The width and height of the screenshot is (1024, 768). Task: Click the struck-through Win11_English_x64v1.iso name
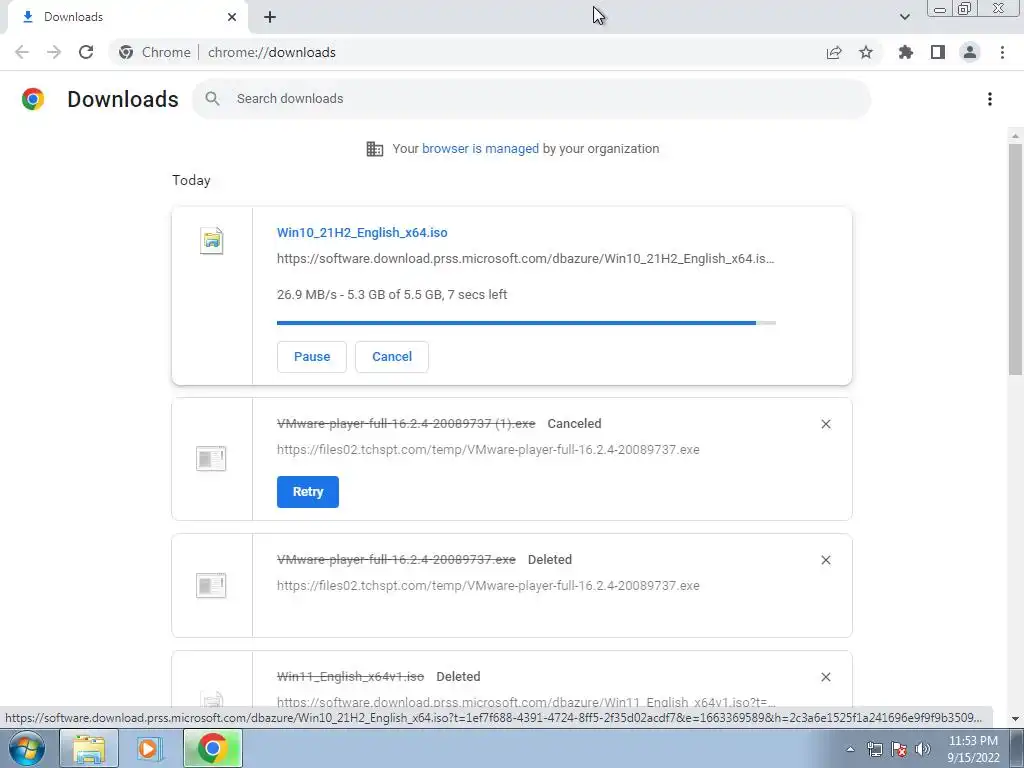click(x=350, y=677)
